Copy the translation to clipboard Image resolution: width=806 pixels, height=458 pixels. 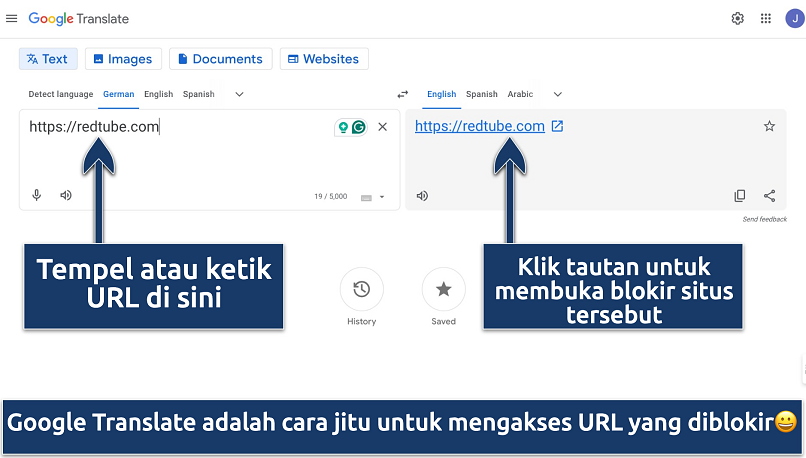[x=740, y=196]
